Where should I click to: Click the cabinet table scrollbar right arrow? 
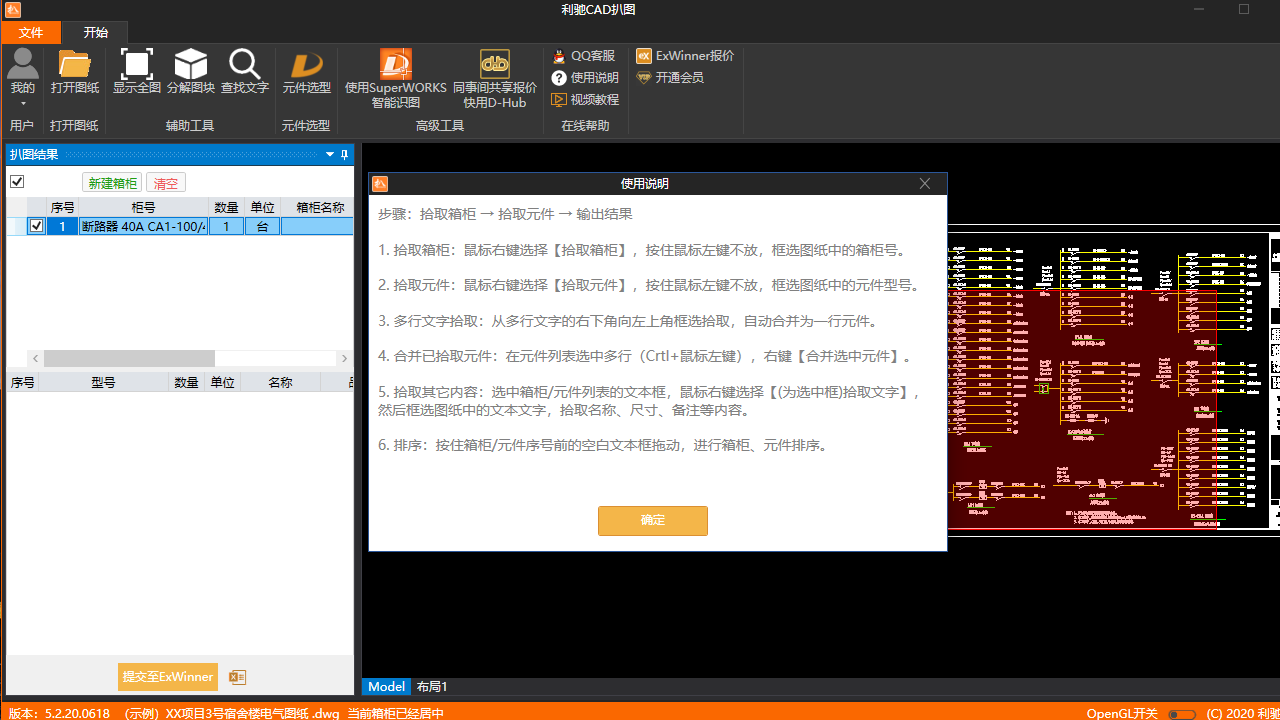point(345,358)
